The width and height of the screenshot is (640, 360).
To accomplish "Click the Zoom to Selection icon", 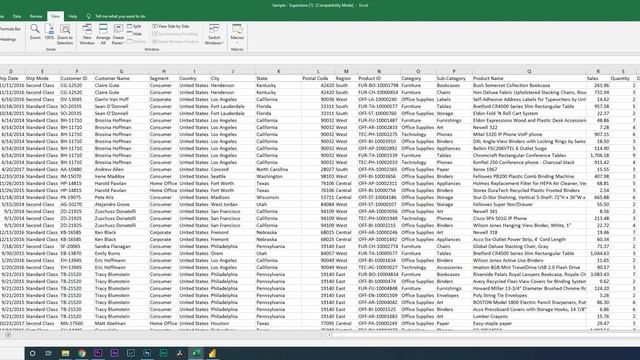I will [65, 29].
